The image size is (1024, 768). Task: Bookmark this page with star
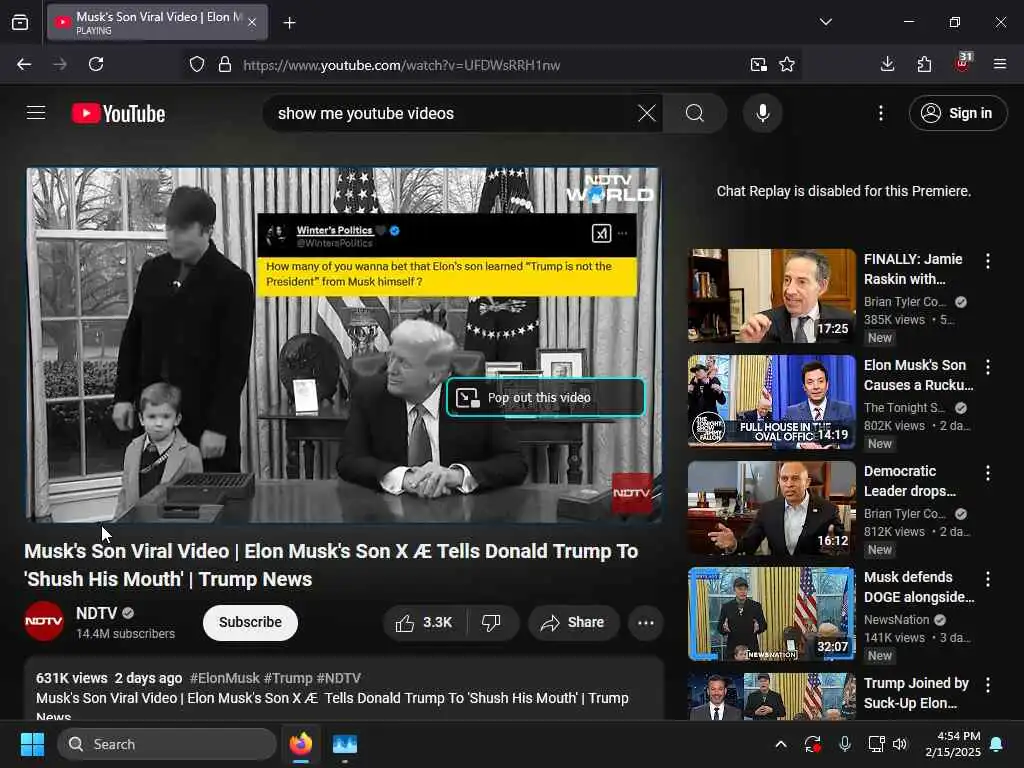pos(787,65)
